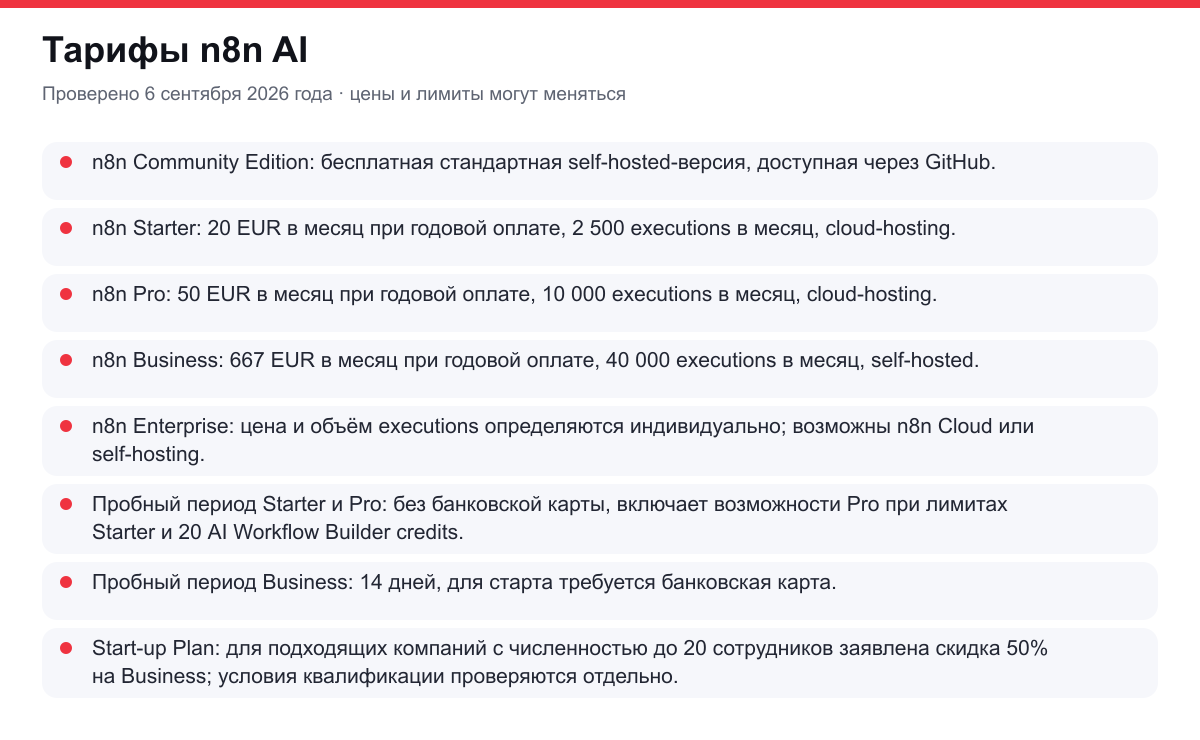1200x740 pixels.
Task: Click the red bullet beside Start-up Plan
Action: [x=66, y=648]
